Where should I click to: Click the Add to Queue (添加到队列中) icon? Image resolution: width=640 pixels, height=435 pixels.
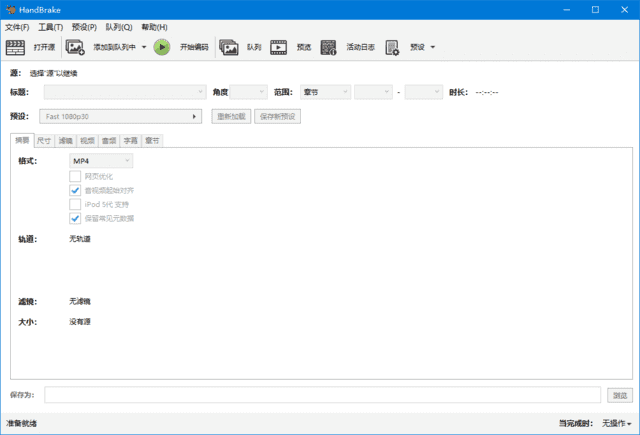(76, 47)
